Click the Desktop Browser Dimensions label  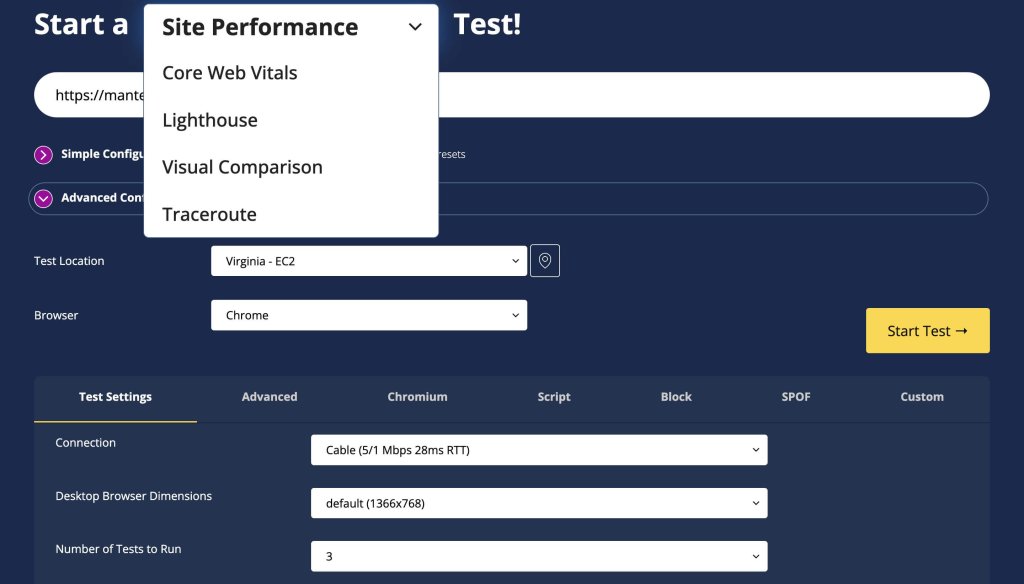pyautogui.click(x=133, y=496)
